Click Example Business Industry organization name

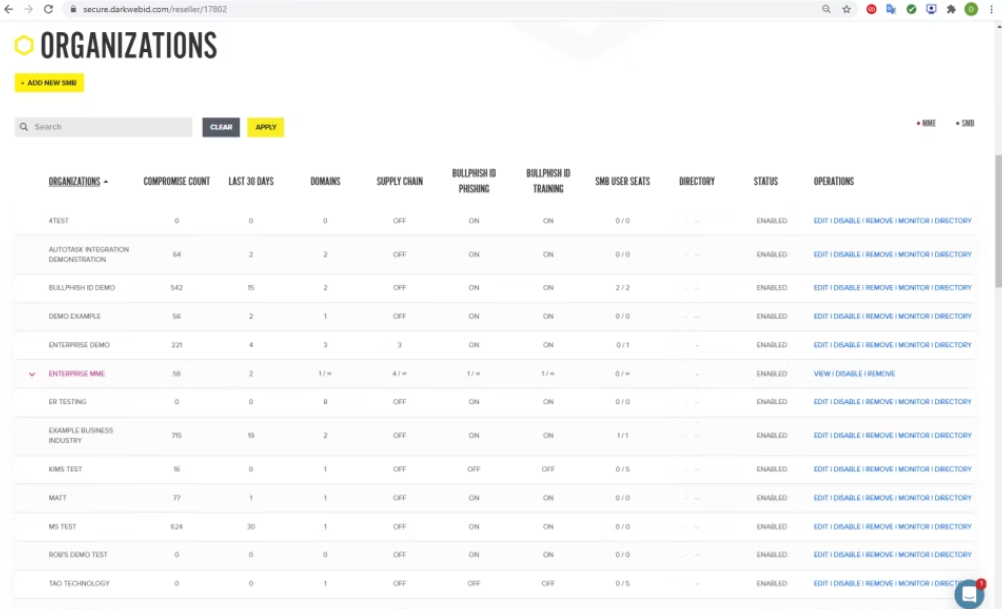[x=81, y=435]
